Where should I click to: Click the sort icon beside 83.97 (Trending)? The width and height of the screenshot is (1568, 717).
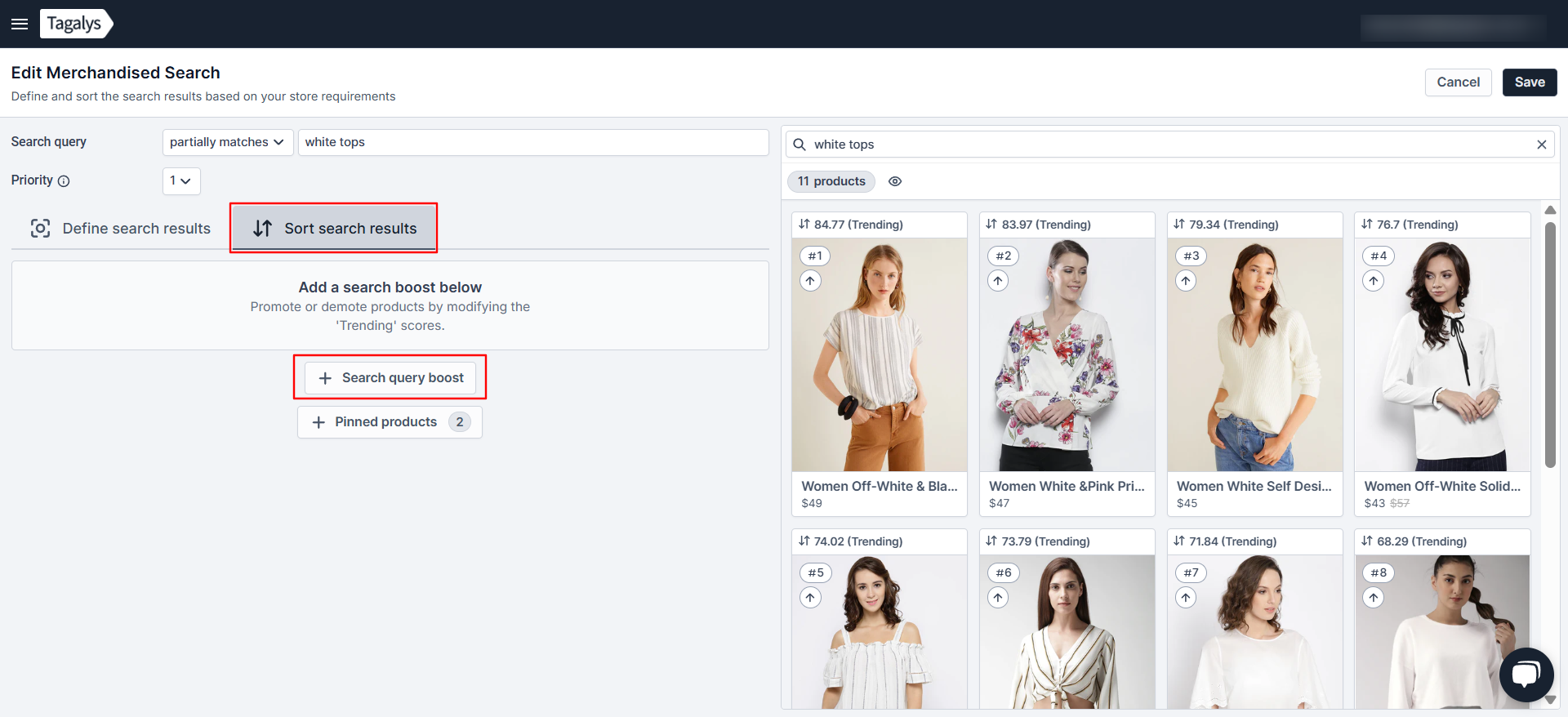tap(991, 224)
